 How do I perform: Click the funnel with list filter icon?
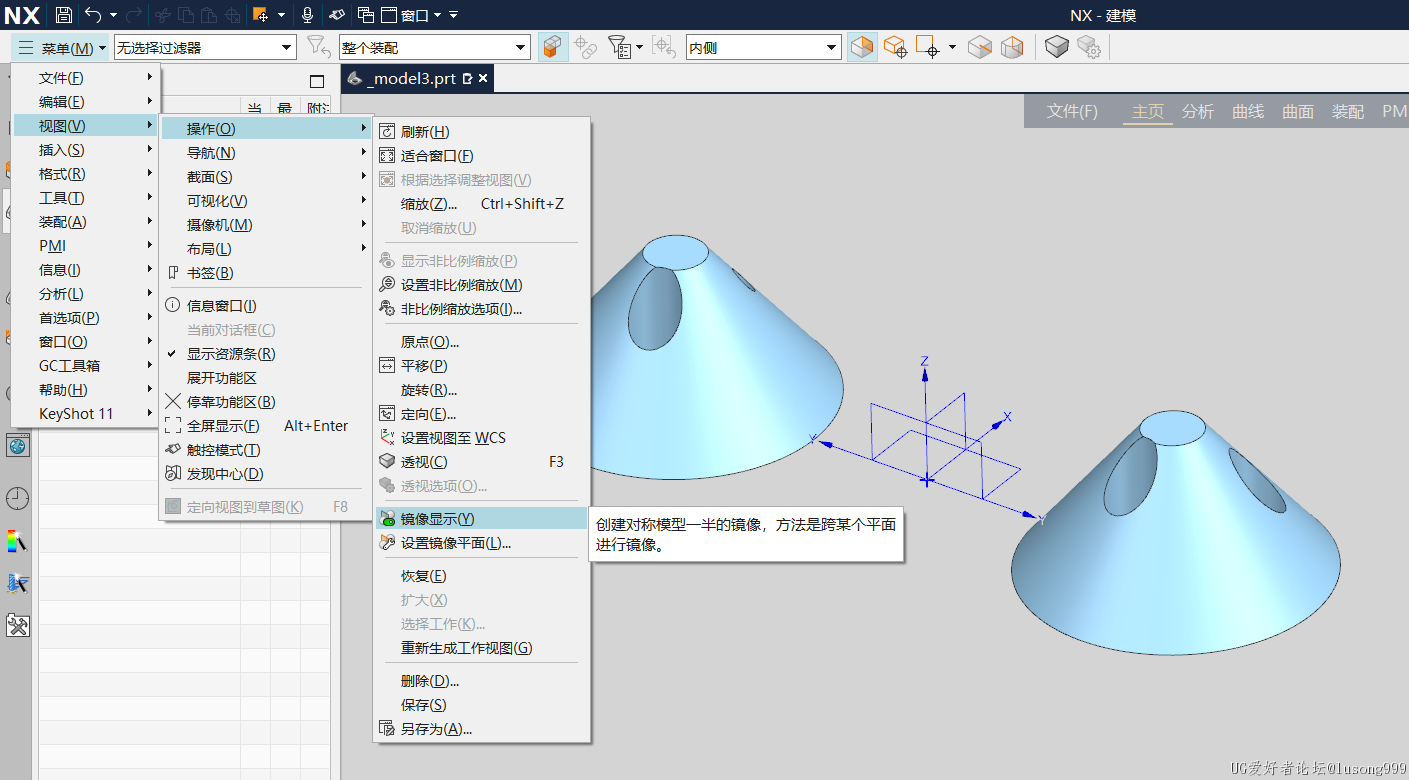pyautogui.click(x=620, y=47)
